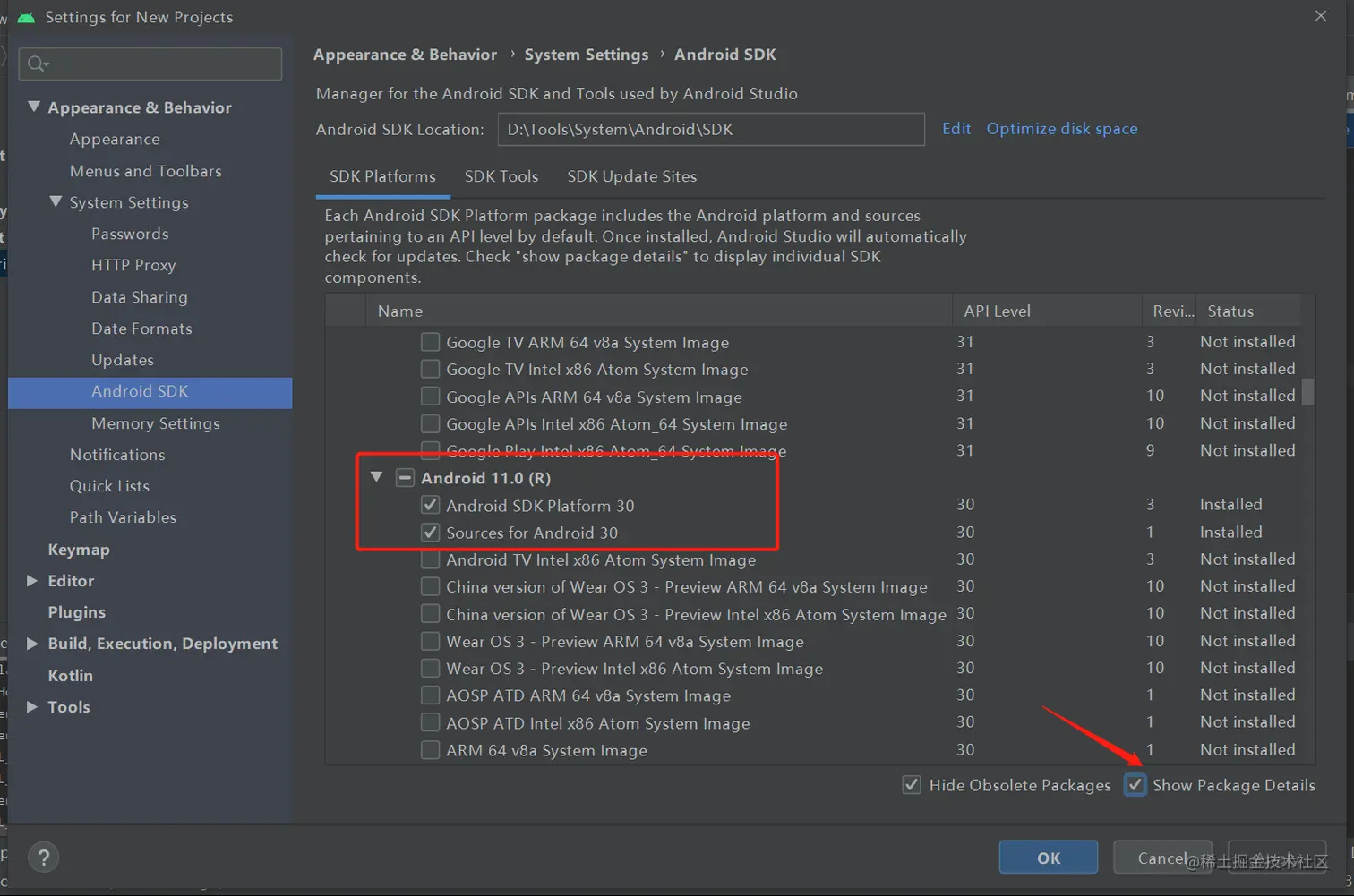Open Plugins settings
The image size is (1354, 896).
tap(77, 612)
